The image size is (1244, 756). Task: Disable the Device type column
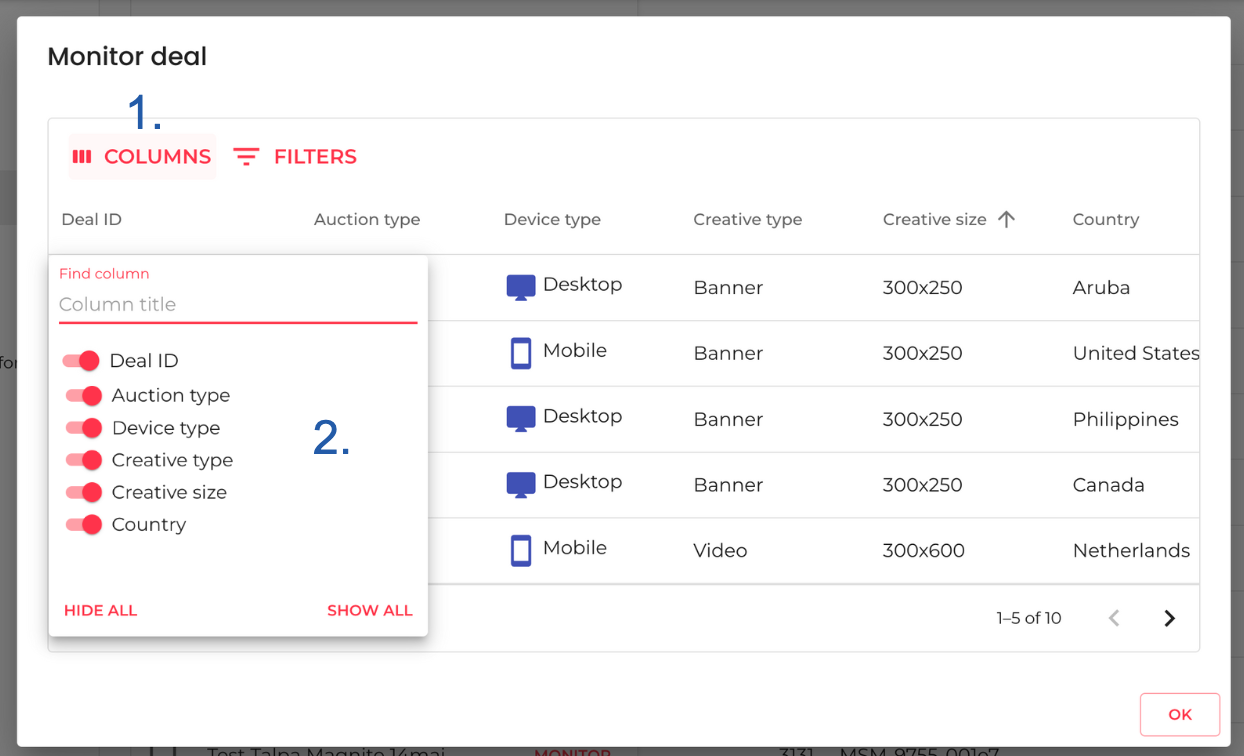tap(84, 428)
